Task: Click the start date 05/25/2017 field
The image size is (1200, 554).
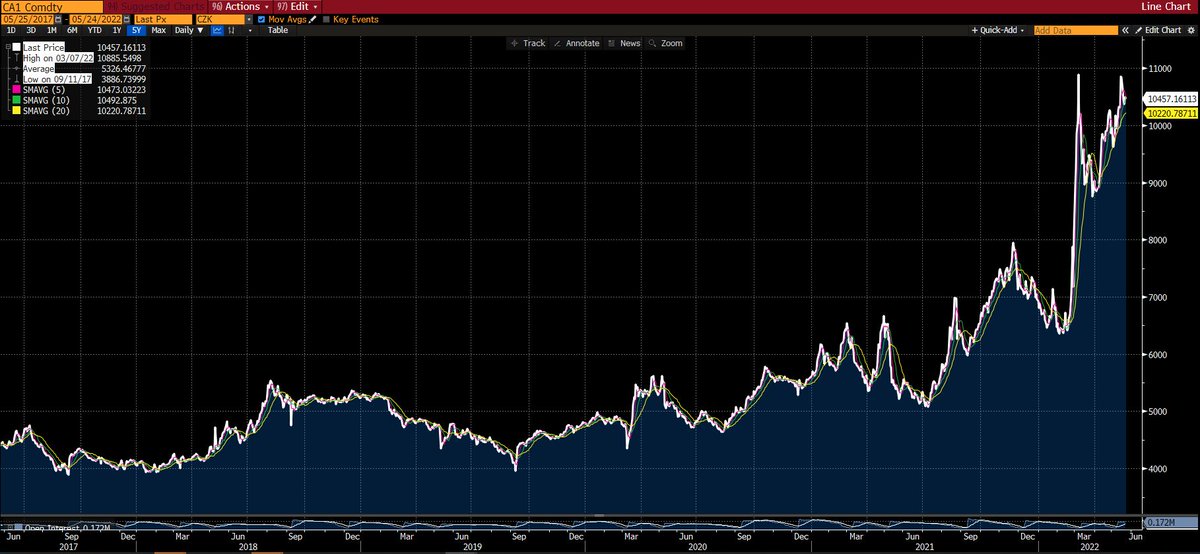Action: pyautogui.click(x=27, y=19)
